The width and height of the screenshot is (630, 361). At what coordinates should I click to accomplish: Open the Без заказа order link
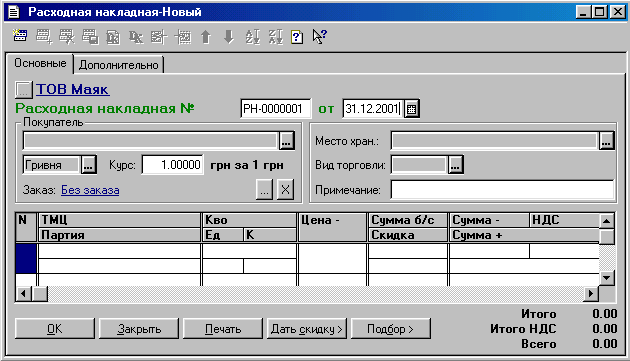(90, 190)
